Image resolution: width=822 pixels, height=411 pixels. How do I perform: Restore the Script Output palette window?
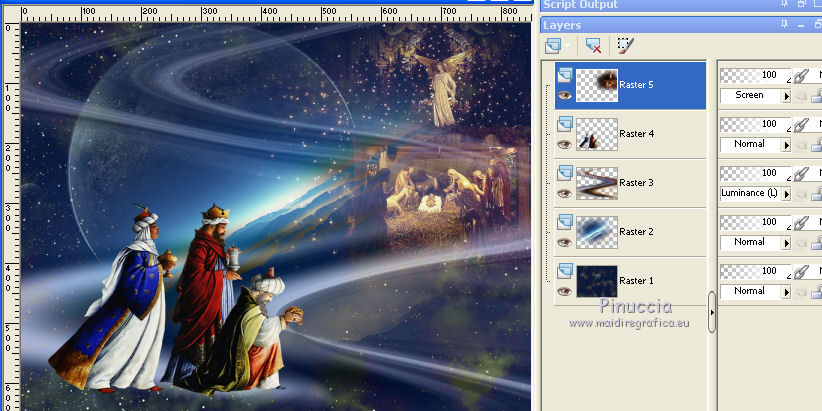pyautogui.click(x=802, y=4)
